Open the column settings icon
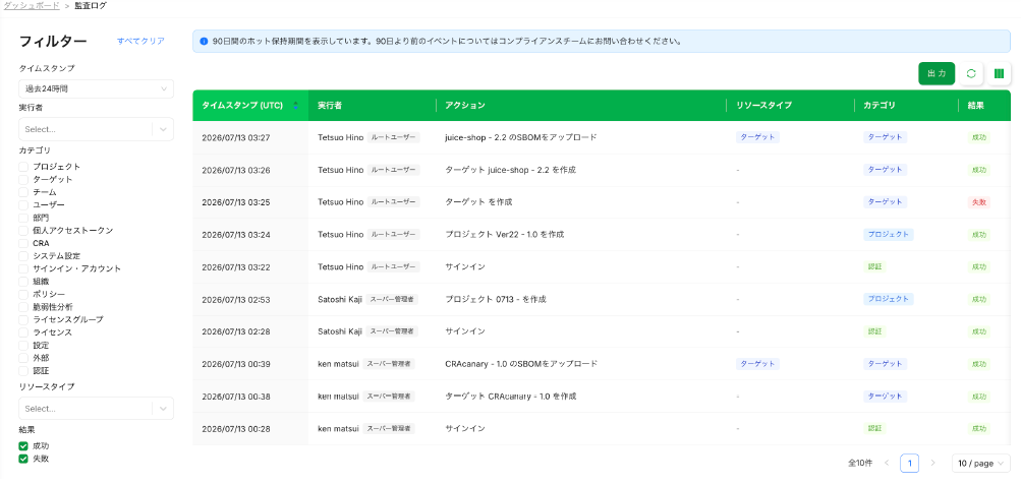 [999, 74]
